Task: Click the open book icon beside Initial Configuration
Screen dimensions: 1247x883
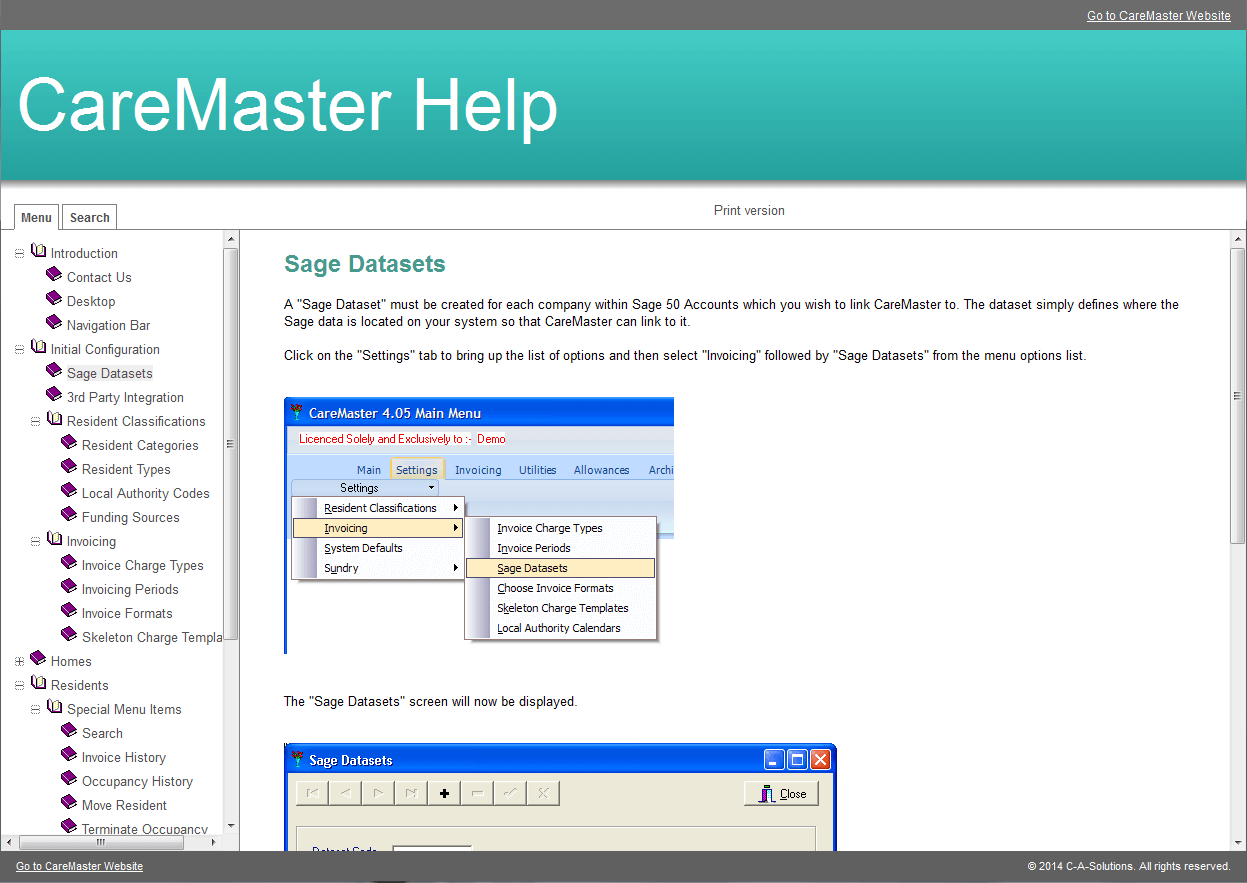Action: tap(39, 347)
